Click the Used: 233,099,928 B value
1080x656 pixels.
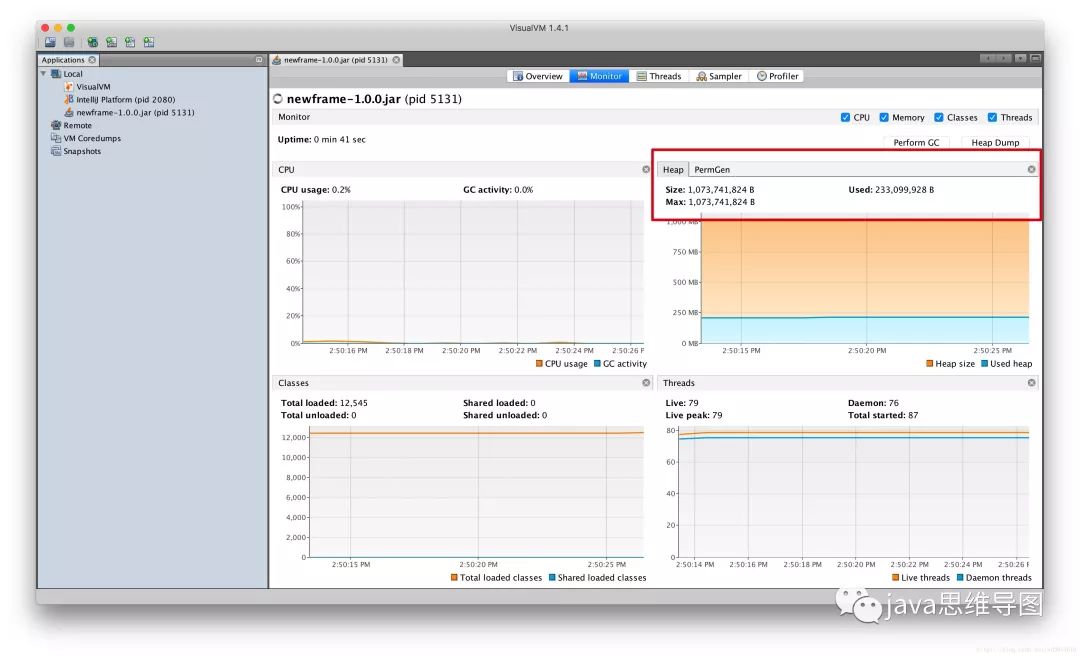891,189
